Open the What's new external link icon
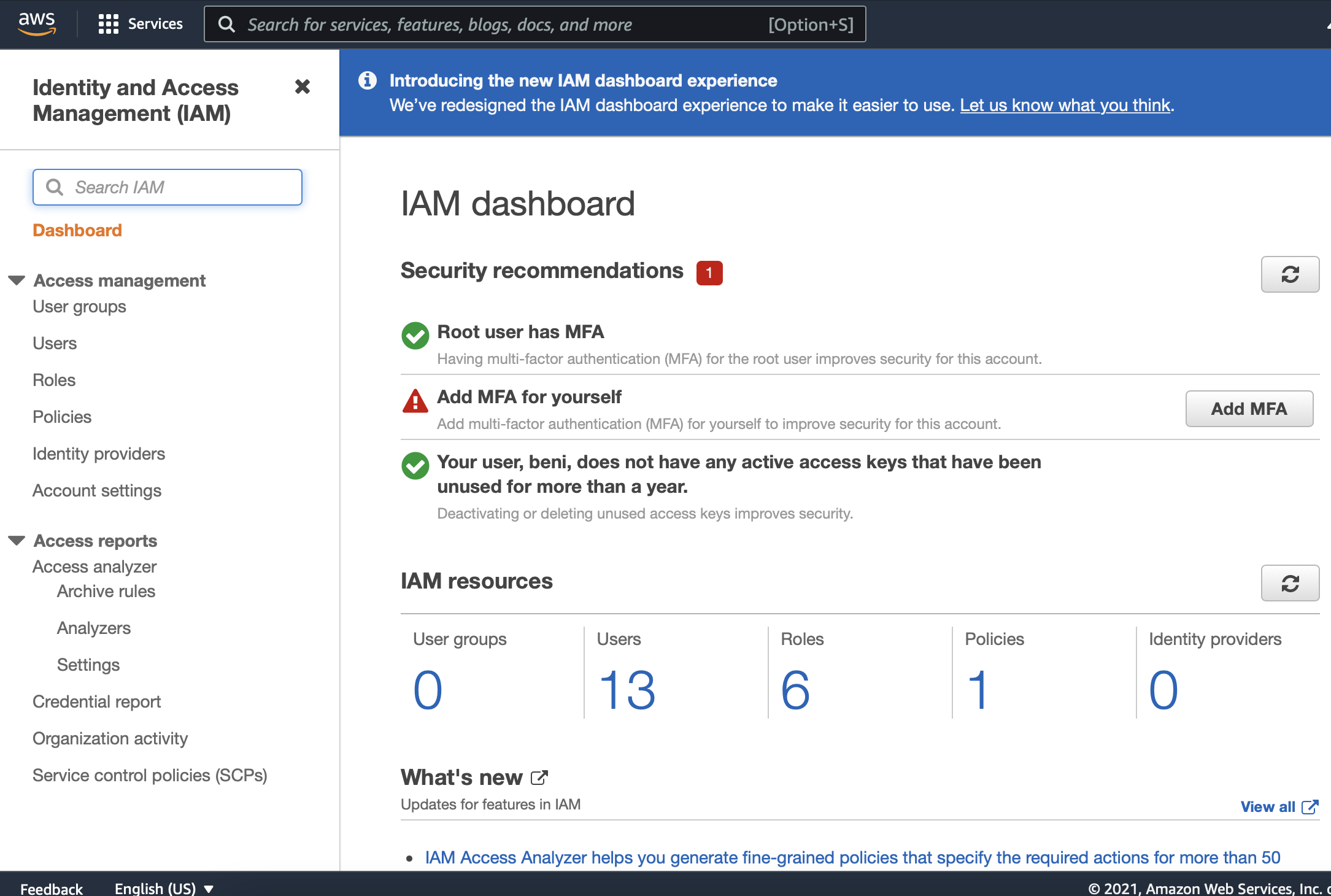Screen dimensions: 1331x896 [539, 778]
